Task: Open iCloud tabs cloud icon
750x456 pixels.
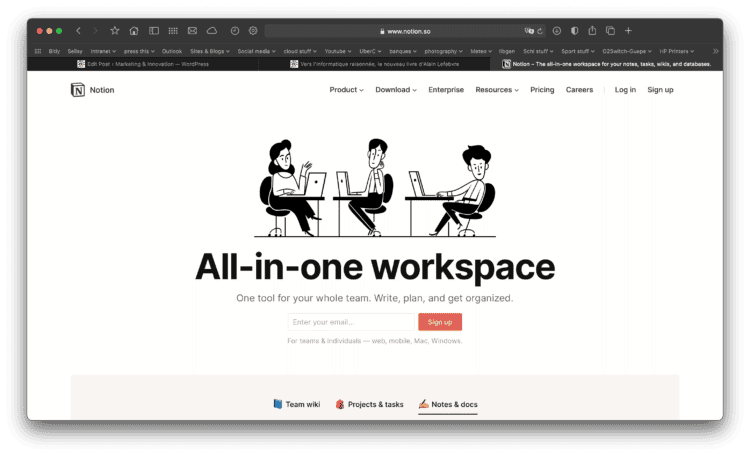Action: (212, 31)
